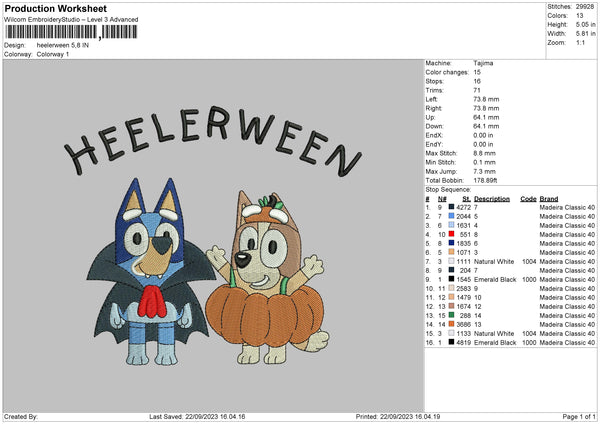The image size is (600, 424).
Task: Select the navy swatch with 1835 stitches
Action: point(452,242)
